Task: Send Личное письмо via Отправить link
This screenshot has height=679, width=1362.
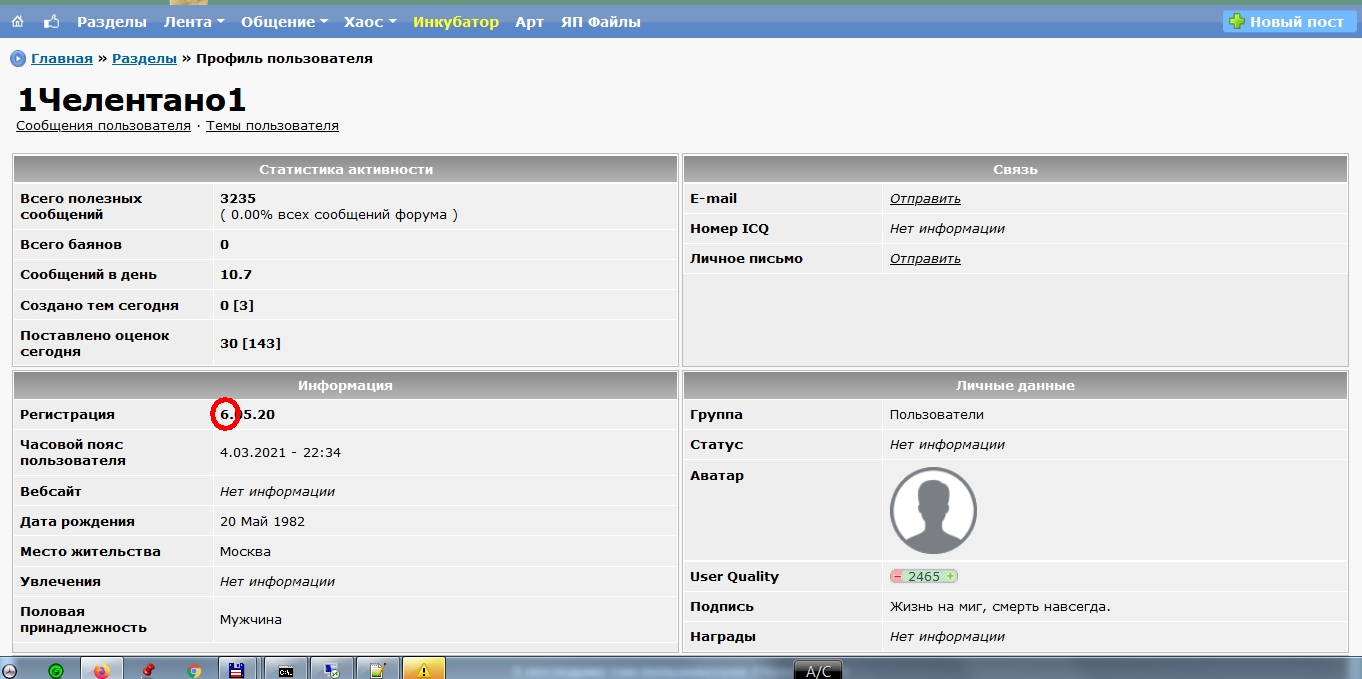Action: point(925,259)
